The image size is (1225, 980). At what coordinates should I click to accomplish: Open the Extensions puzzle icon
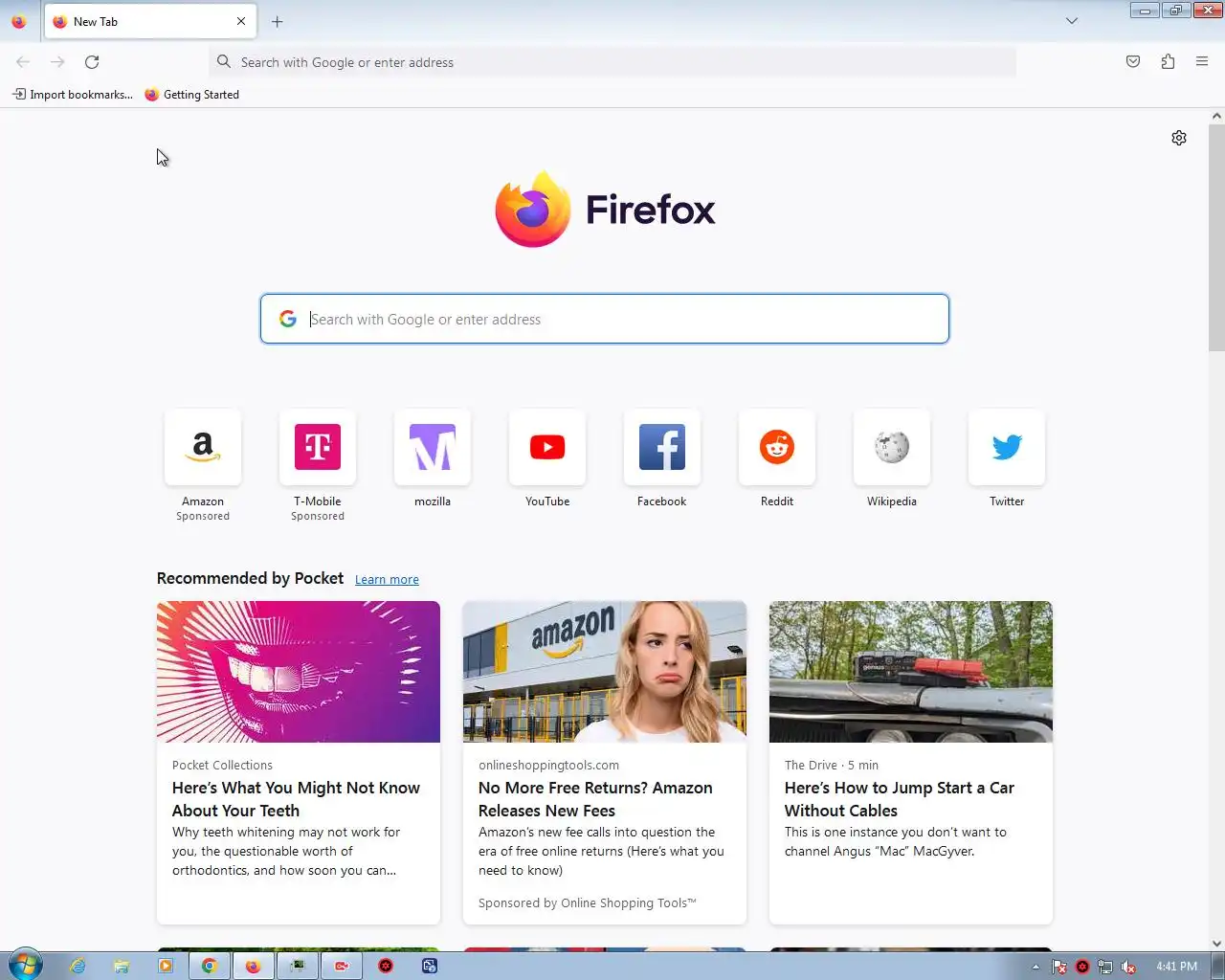[1168, 62]
